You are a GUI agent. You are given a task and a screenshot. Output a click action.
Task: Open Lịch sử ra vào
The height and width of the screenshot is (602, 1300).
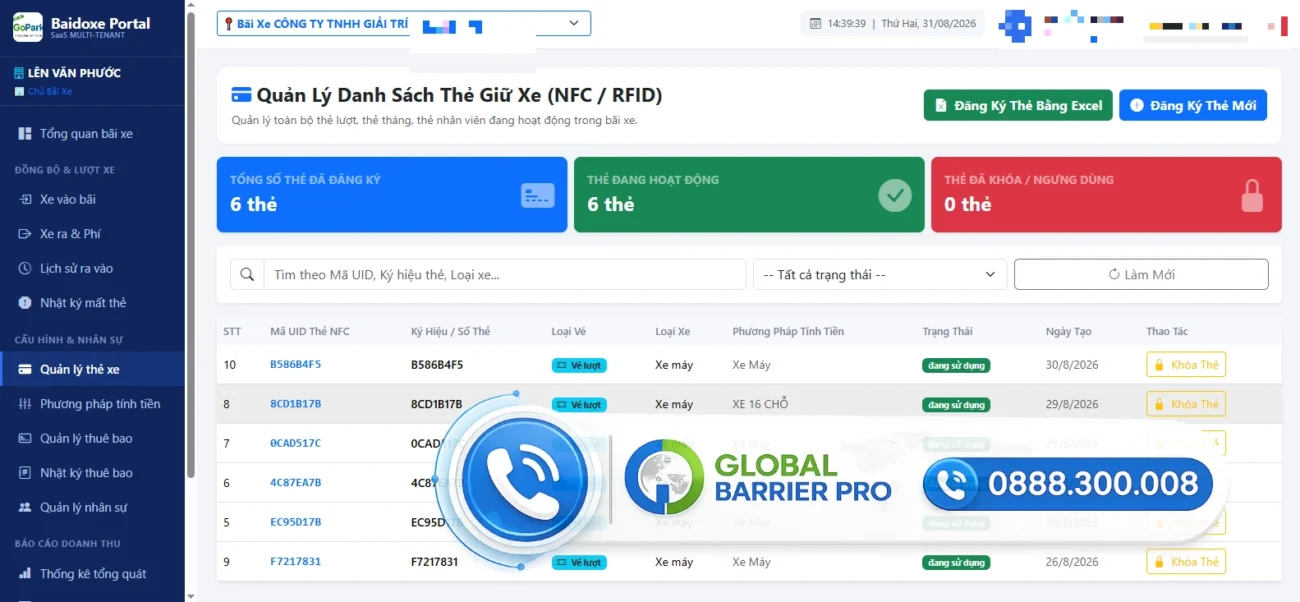pos(92,268)
